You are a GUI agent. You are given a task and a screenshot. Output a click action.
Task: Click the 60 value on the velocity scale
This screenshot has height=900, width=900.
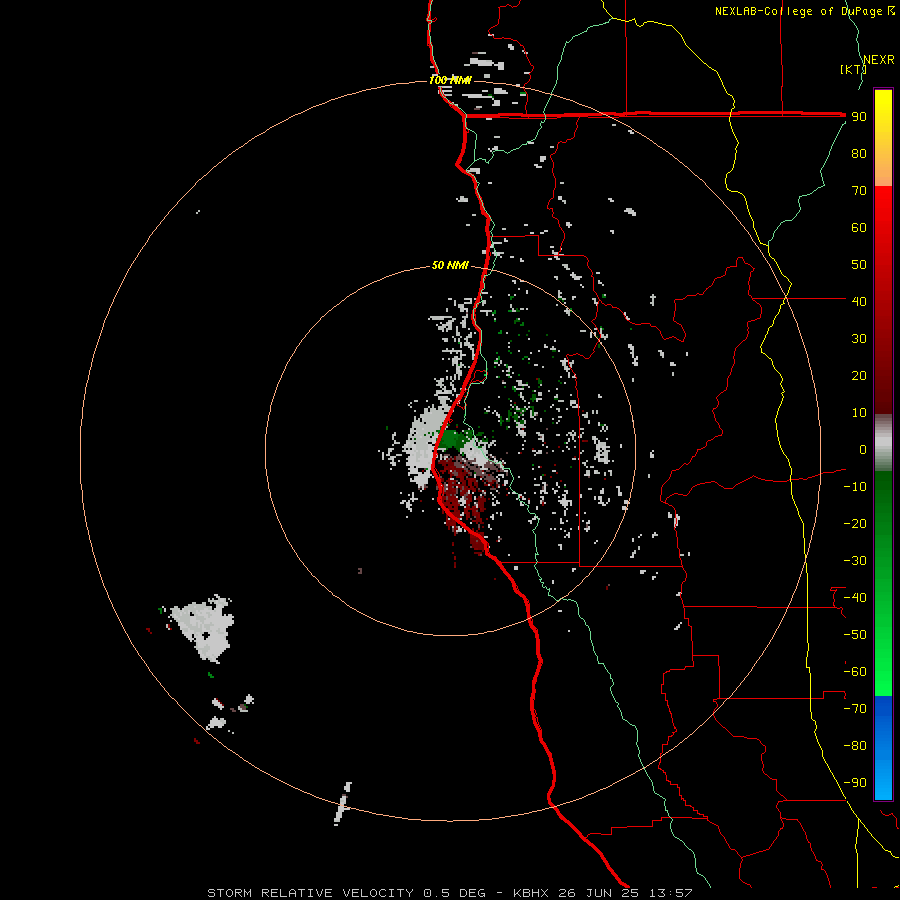(859, 228)
